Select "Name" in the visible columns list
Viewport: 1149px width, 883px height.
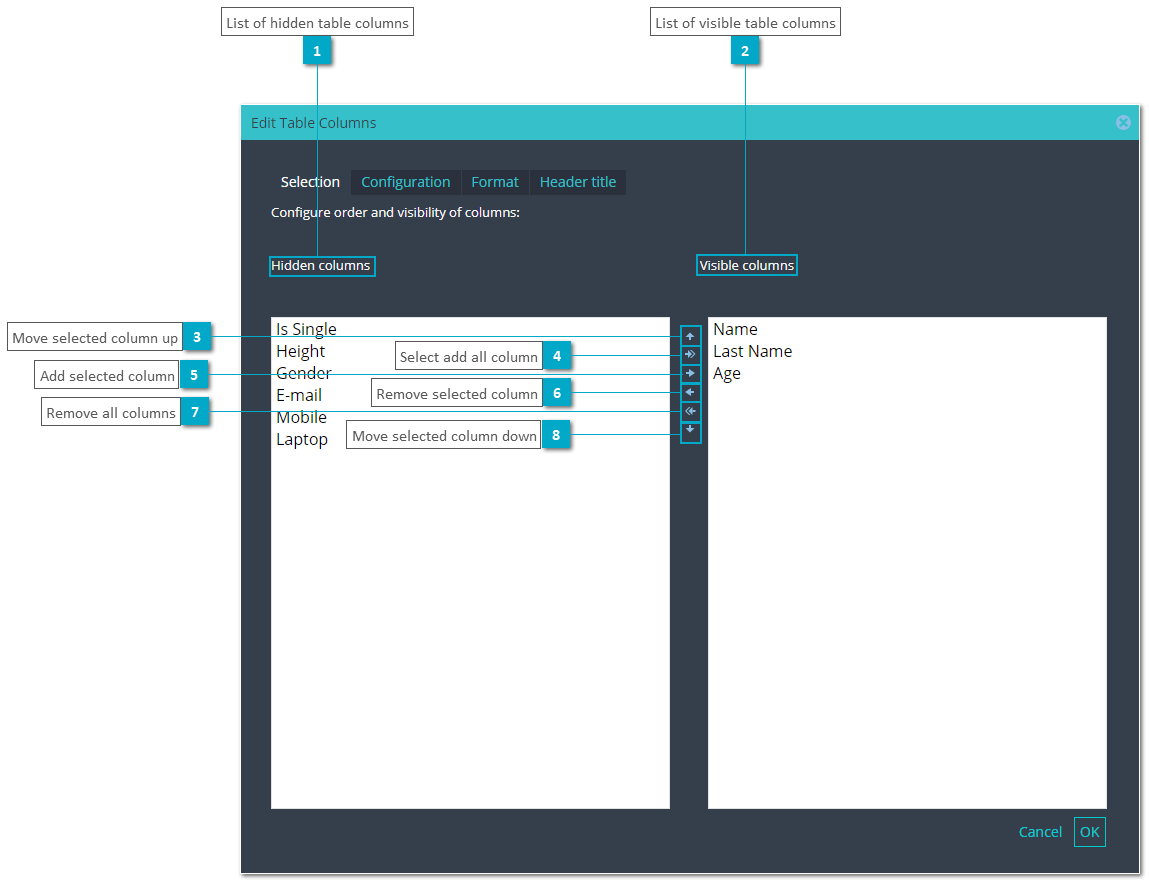[x=735, y=329]
